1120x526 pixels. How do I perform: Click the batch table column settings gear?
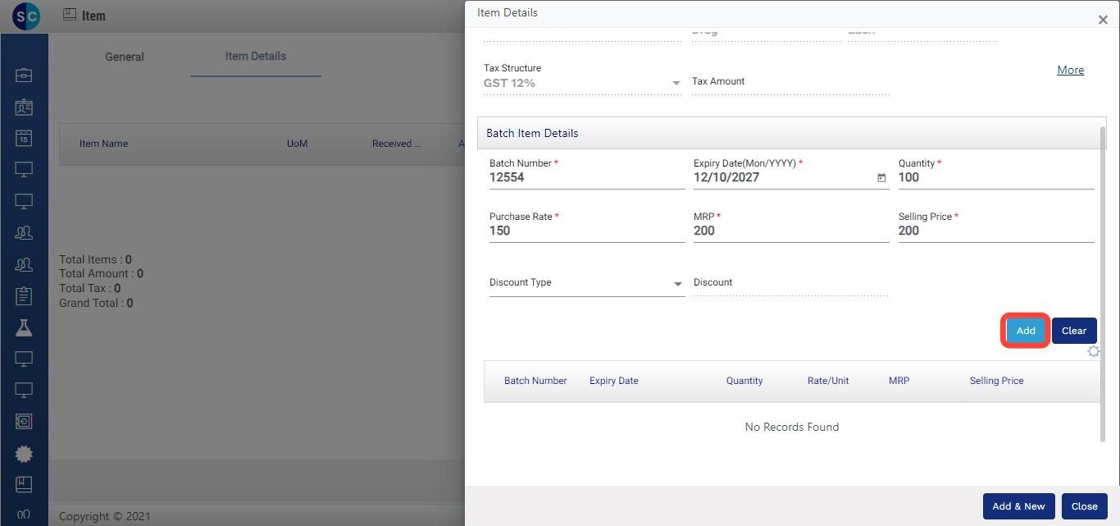(x=1093, y=352)
